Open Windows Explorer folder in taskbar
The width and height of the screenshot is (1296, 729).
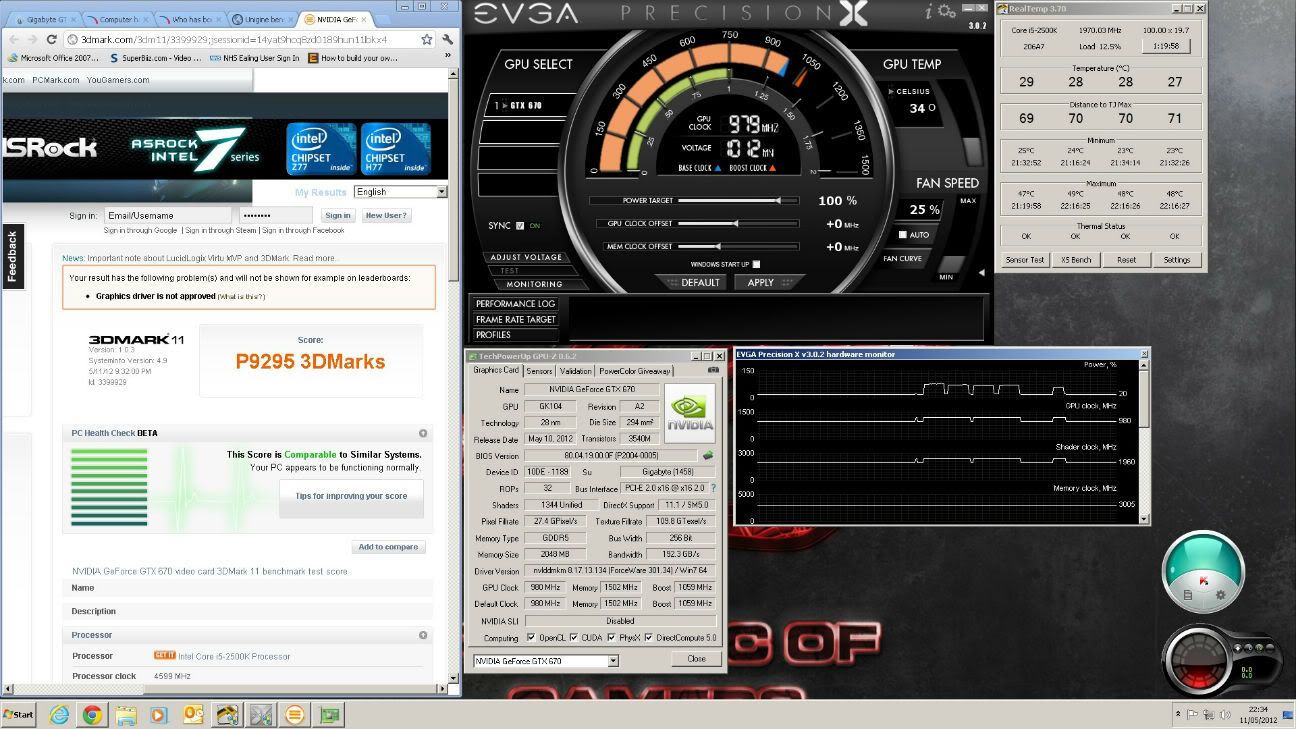(126, 715)
